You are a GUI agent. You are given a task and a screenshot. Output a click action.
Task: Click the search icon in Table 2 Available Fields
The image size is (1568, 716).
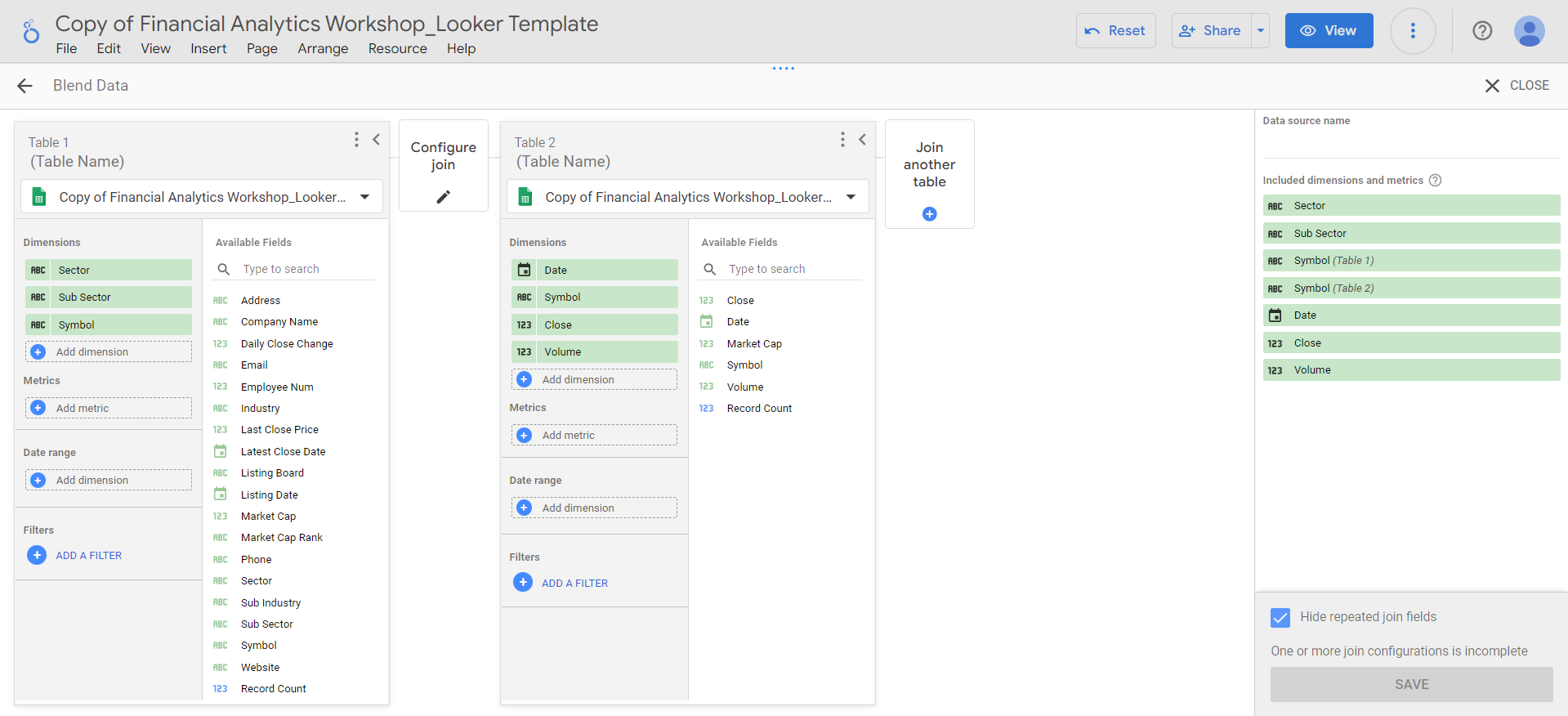click(x=710, y=269)
